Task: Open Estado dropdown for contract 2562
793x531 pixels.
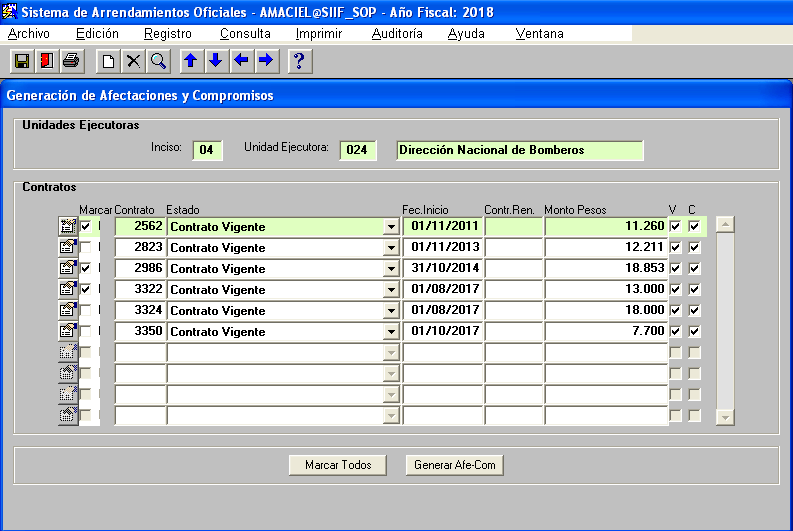Action: (x=391, y=227)
